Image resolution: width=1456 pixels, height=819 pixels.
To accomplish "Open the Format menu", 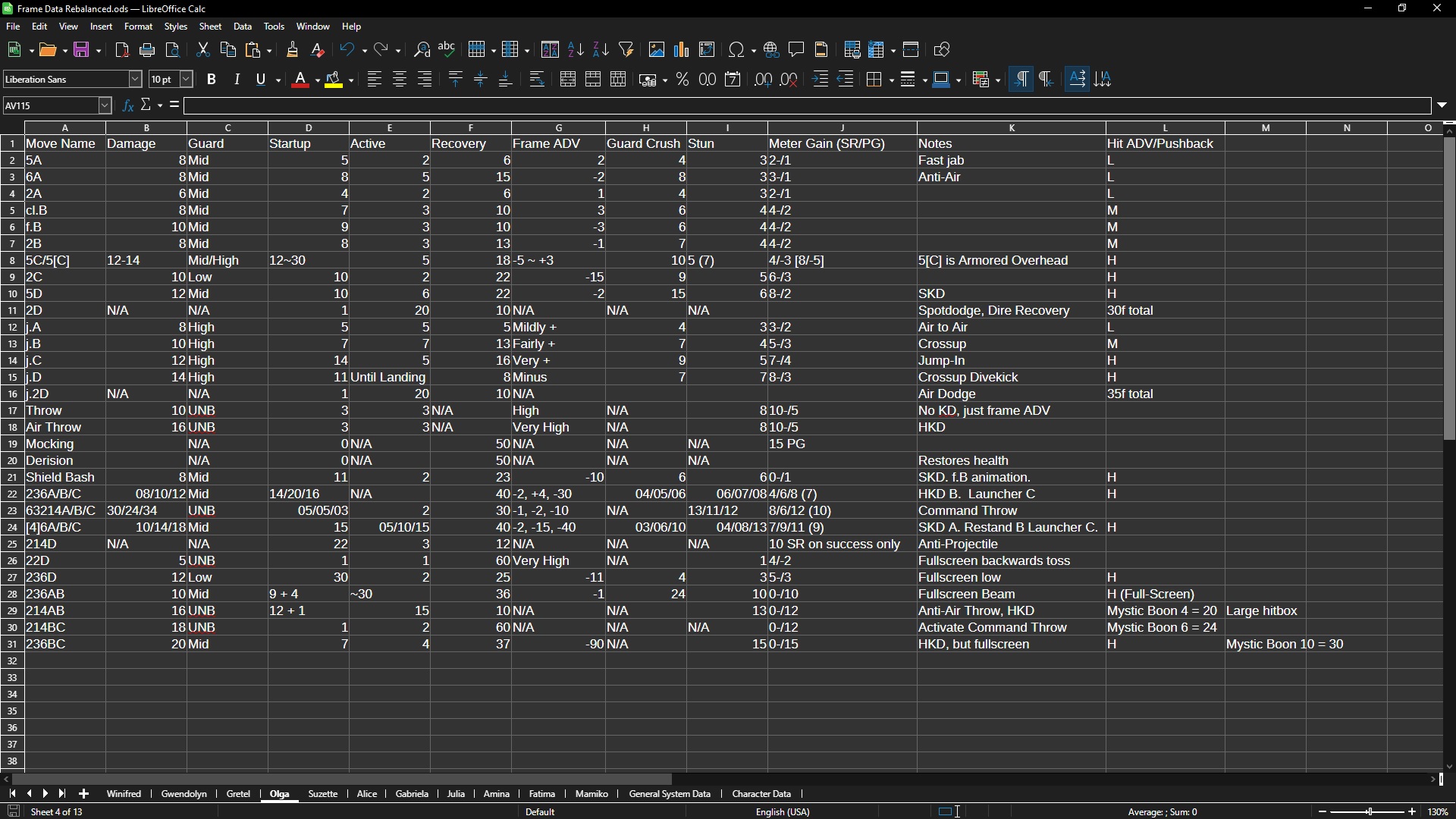I will pos(138,27).
